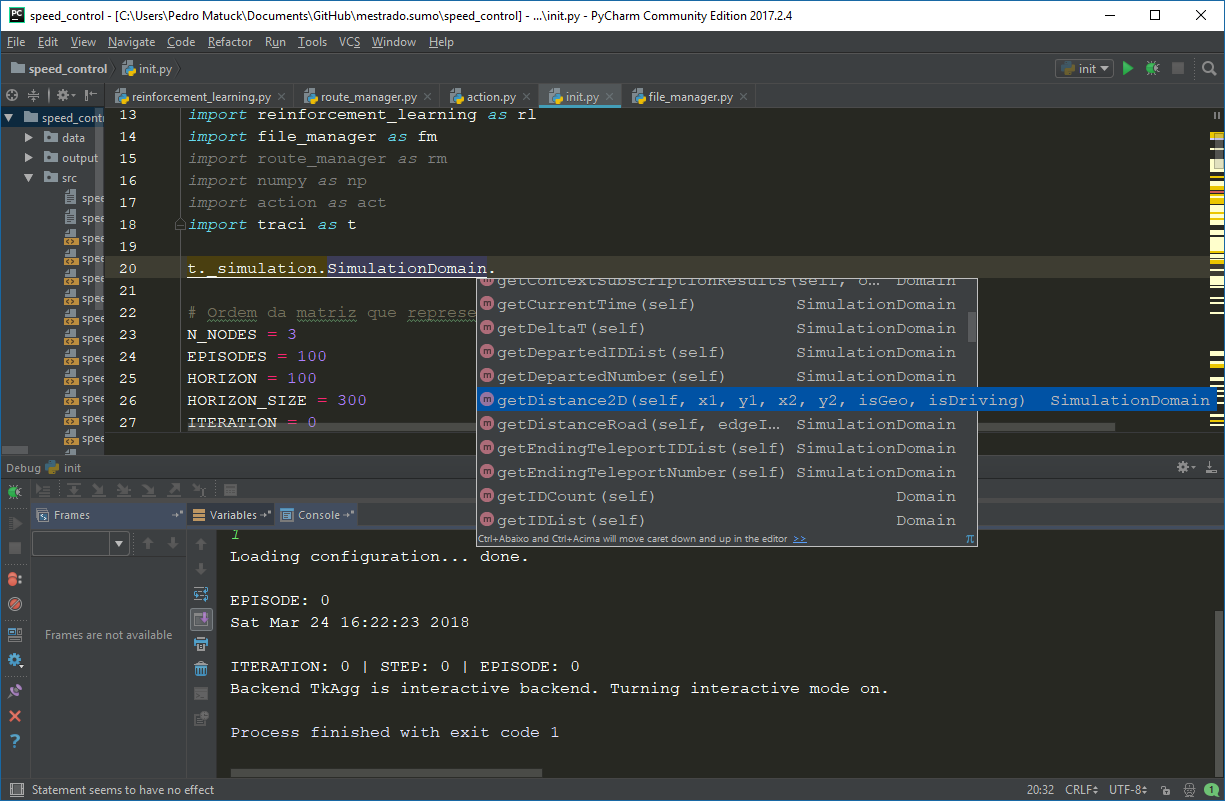The image size is (1225, 801).
Task: Toggle Mute Breakpoints in debug sidebar
Action: (15, 604)
